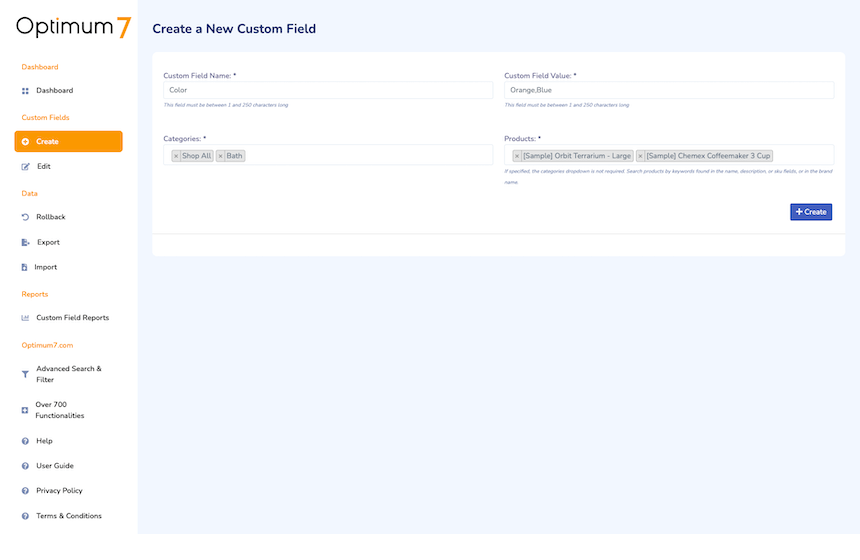Screen dimensions: 860x560
Task: Click the Bath tag label
Action: [234, 156]
